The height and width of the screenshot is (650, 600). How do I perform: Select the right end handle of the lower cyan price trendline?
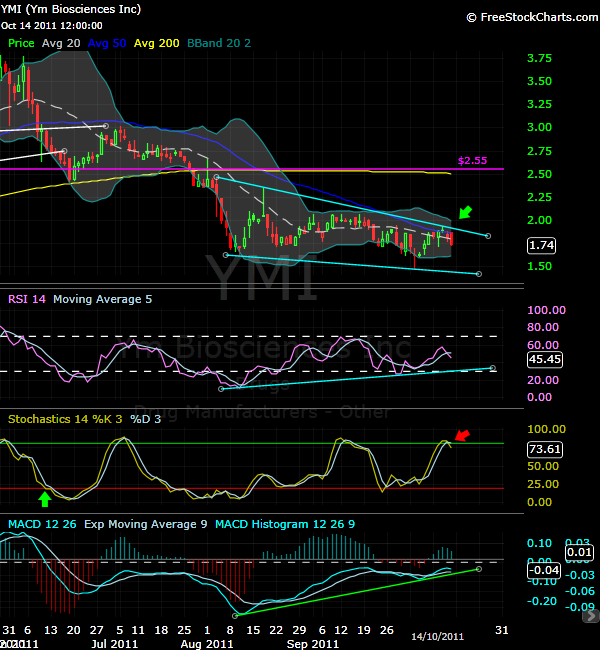click(479, 274)
